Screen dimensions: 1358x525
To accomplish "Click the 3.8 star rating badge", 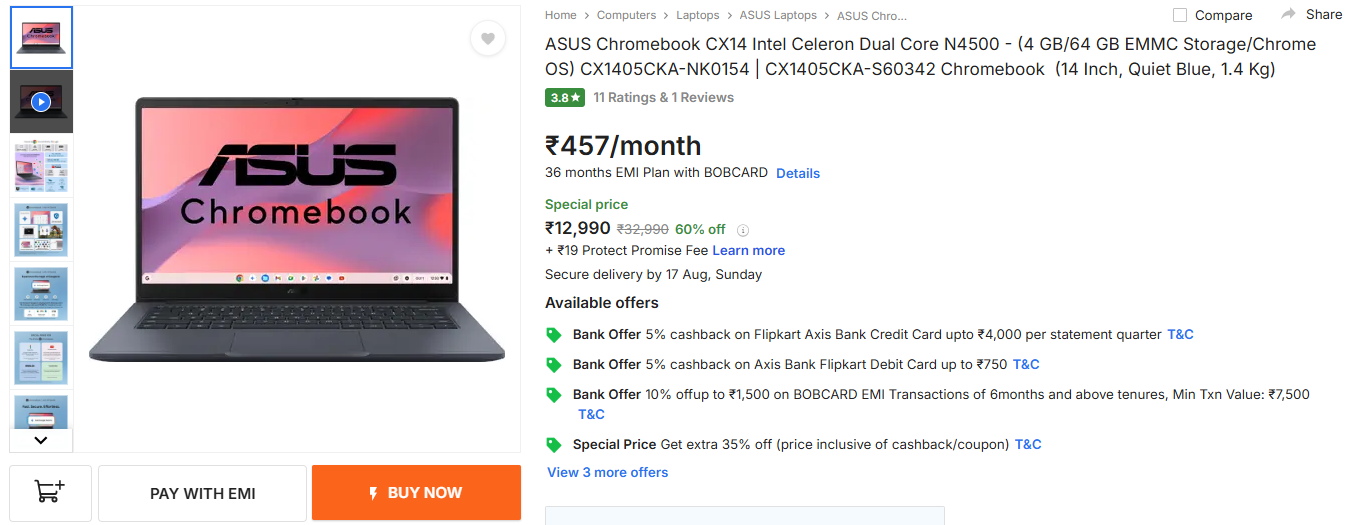I will click(x=565, y=97).
